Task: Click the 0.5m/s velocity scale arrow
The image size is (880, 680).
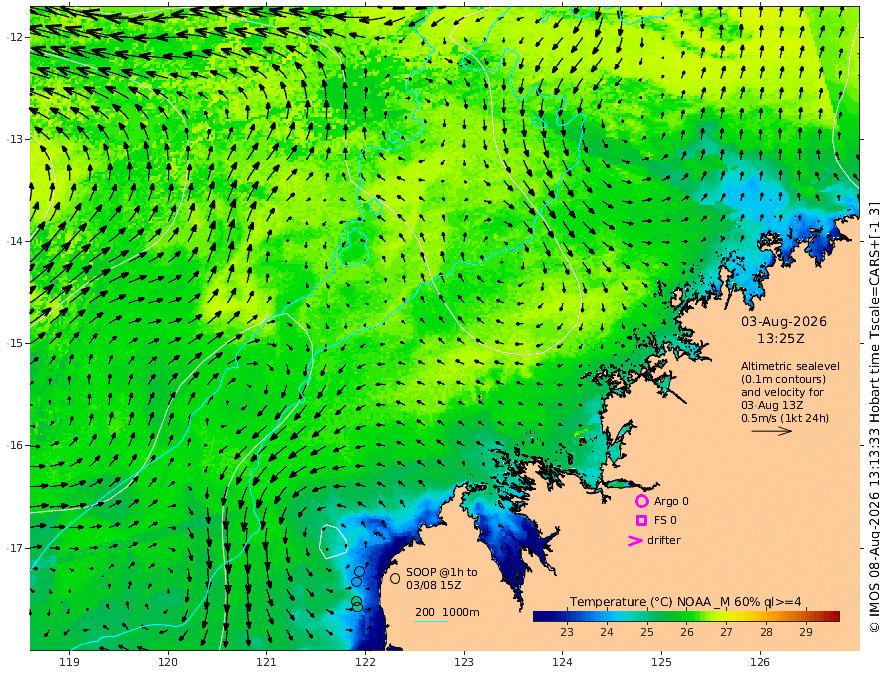Action: tap(772, 431)
